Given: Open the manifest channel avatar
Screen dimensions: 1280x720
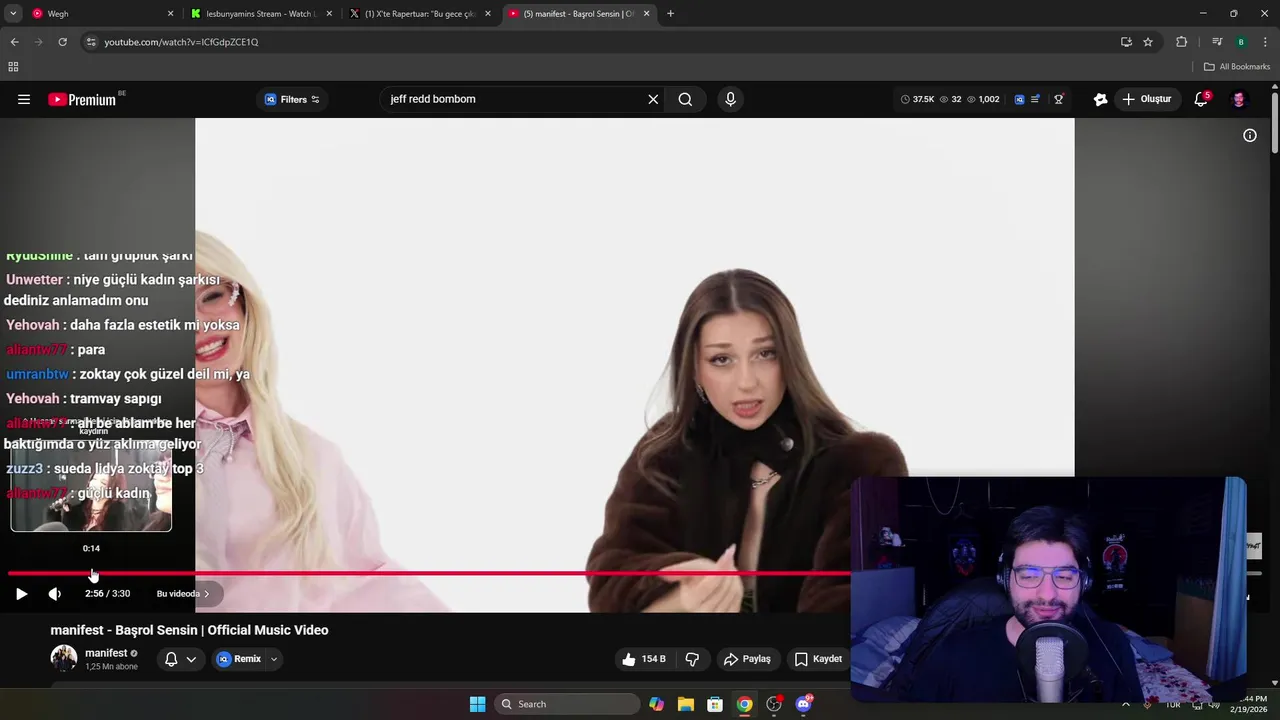Looking at the screenshot, I should pos(64,659).
